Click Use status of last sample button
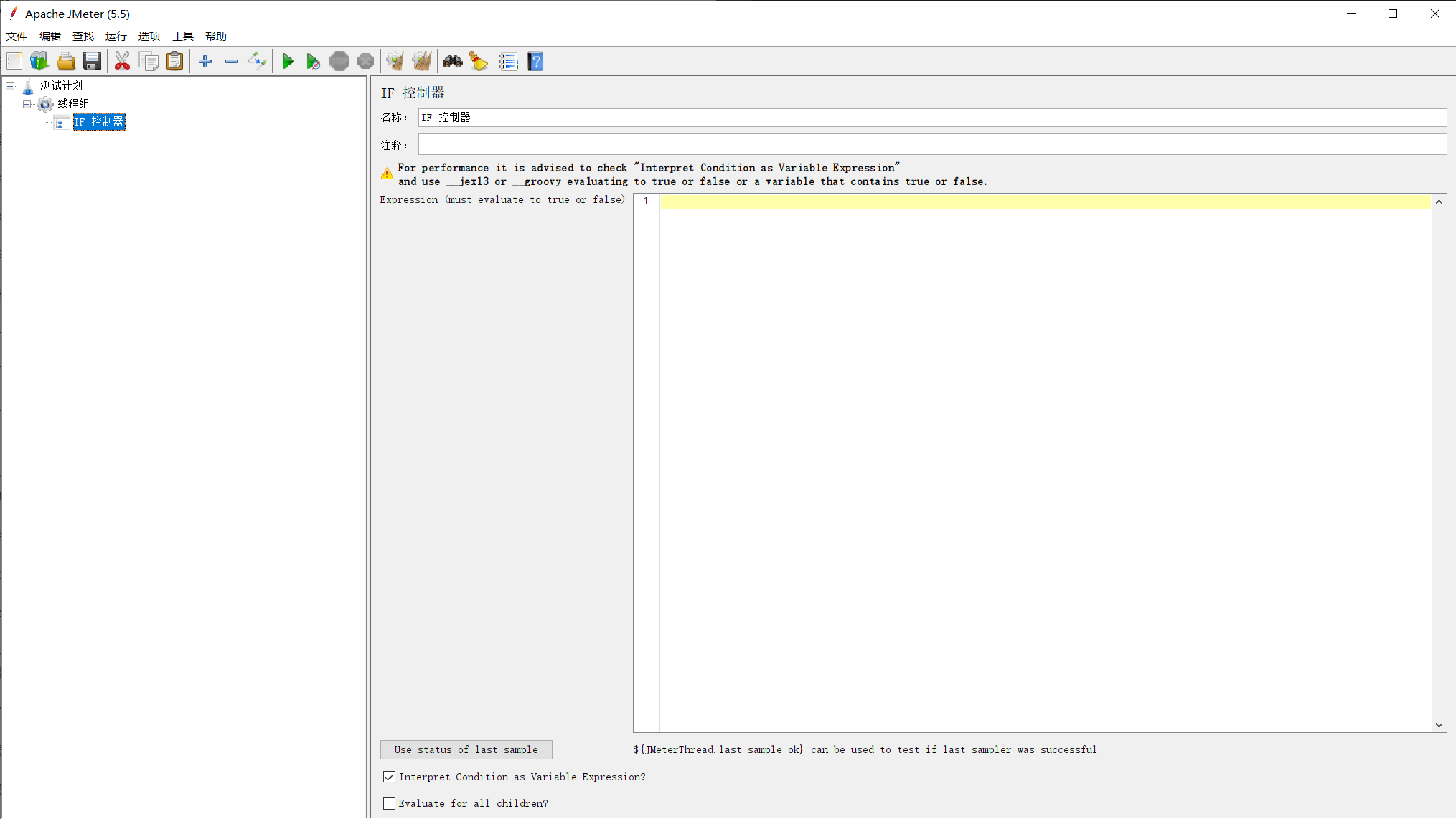Viewport: 1456px width, 819px height. tap(466, 749)
